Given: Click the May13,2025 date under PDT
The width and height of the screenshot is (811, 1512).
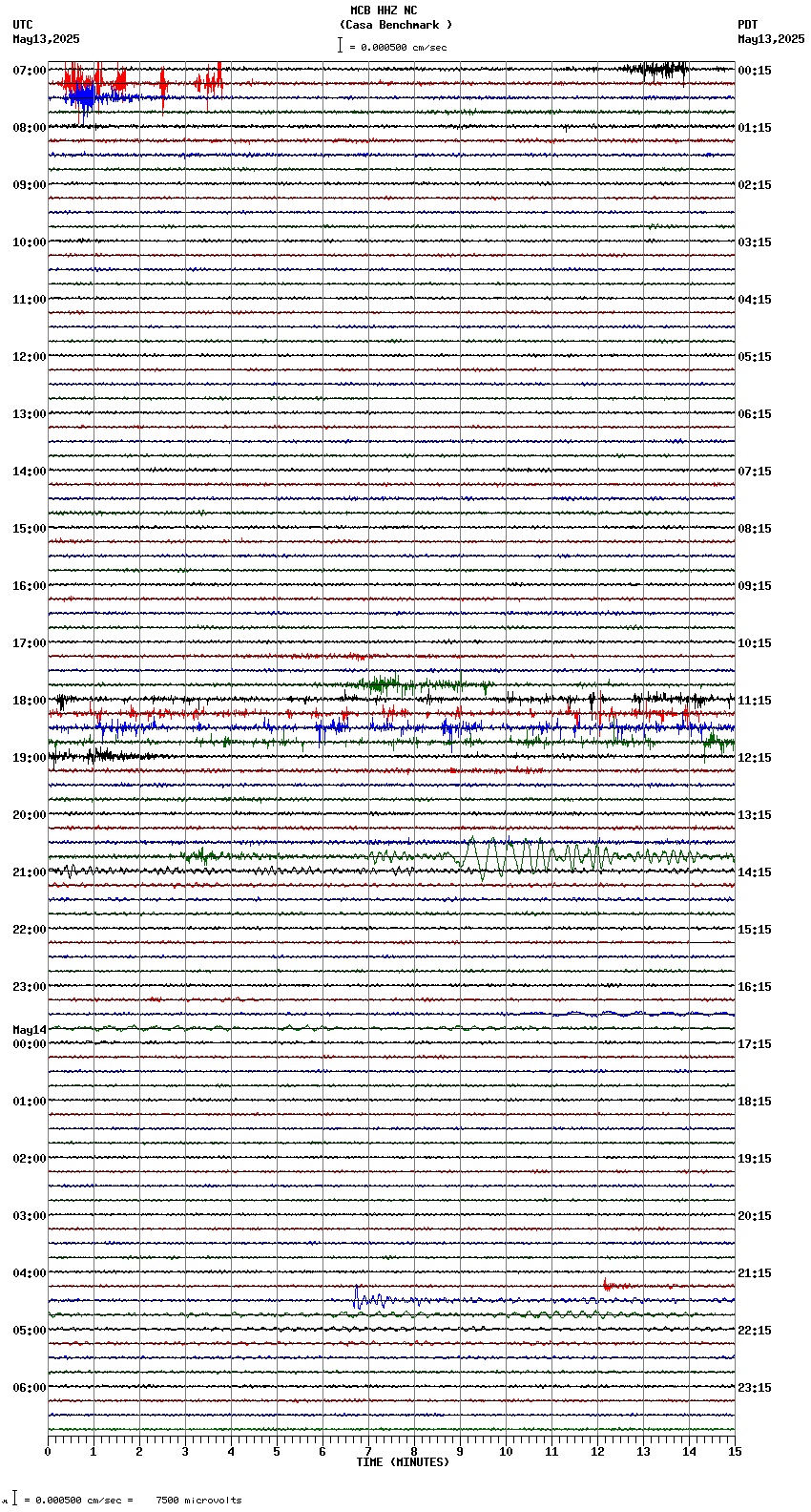Looking at the screenshot, I should (x=771, y=39).
